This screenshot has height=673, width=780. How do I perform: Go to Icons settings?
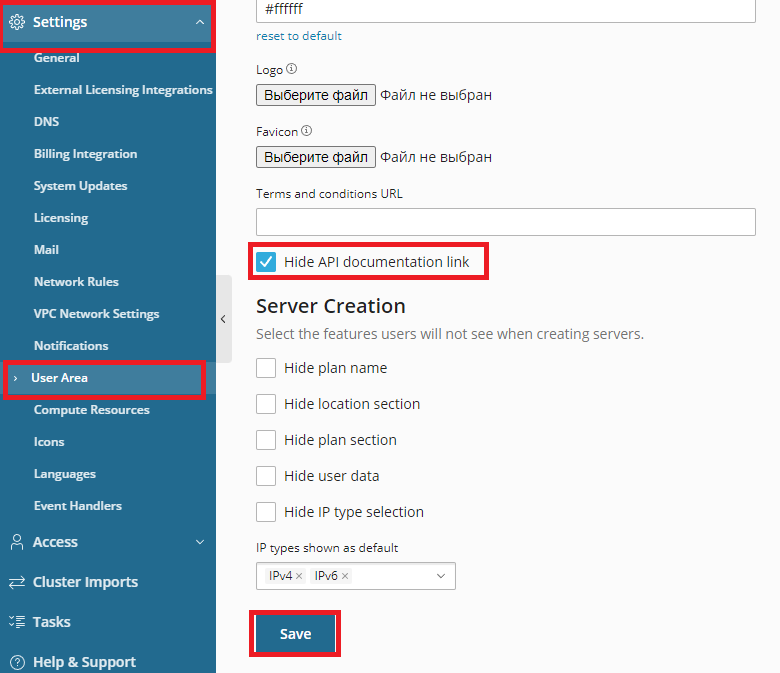tap(49, 442)
